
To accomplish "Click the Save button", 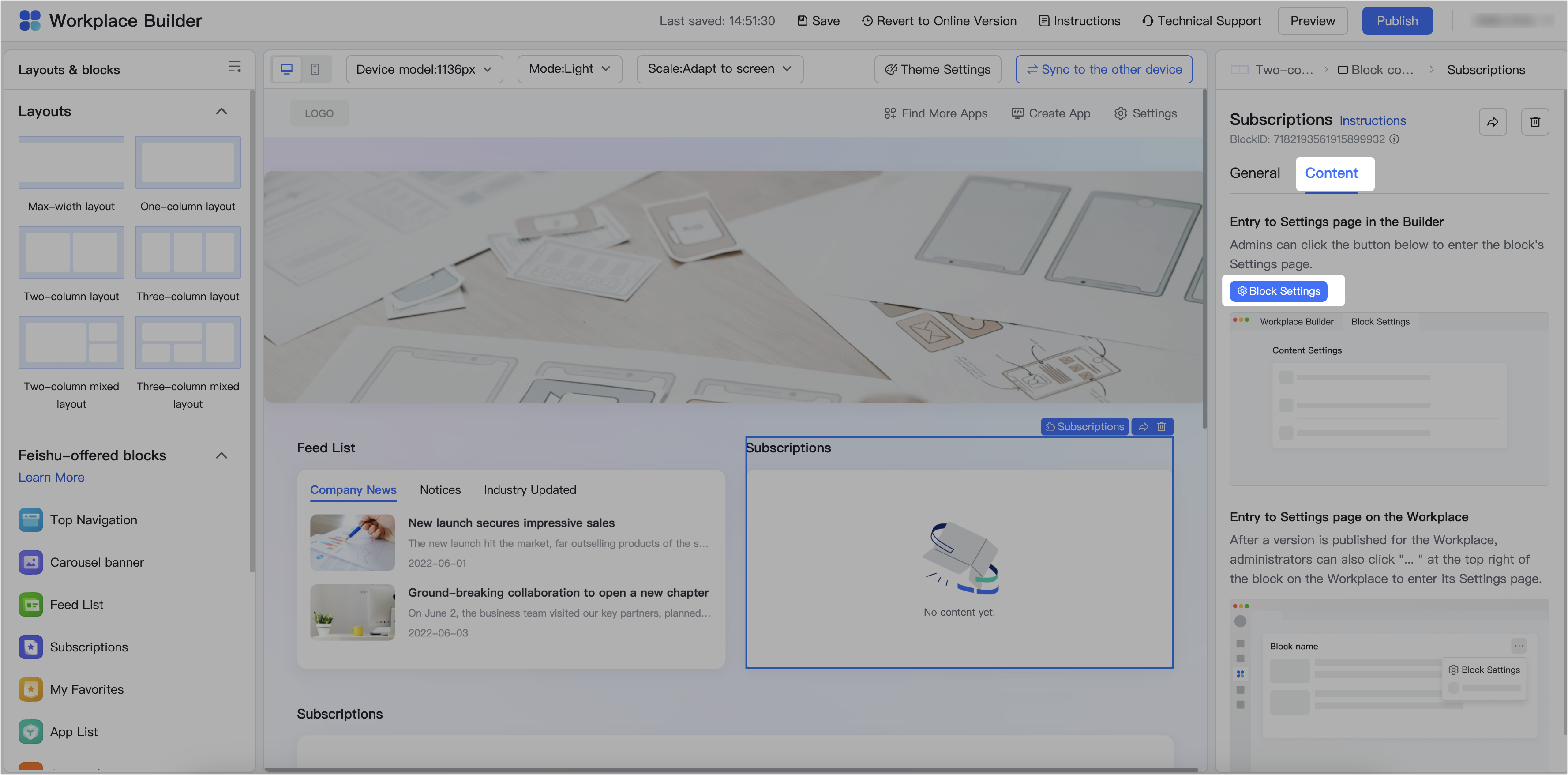I will tap(818, 21).
